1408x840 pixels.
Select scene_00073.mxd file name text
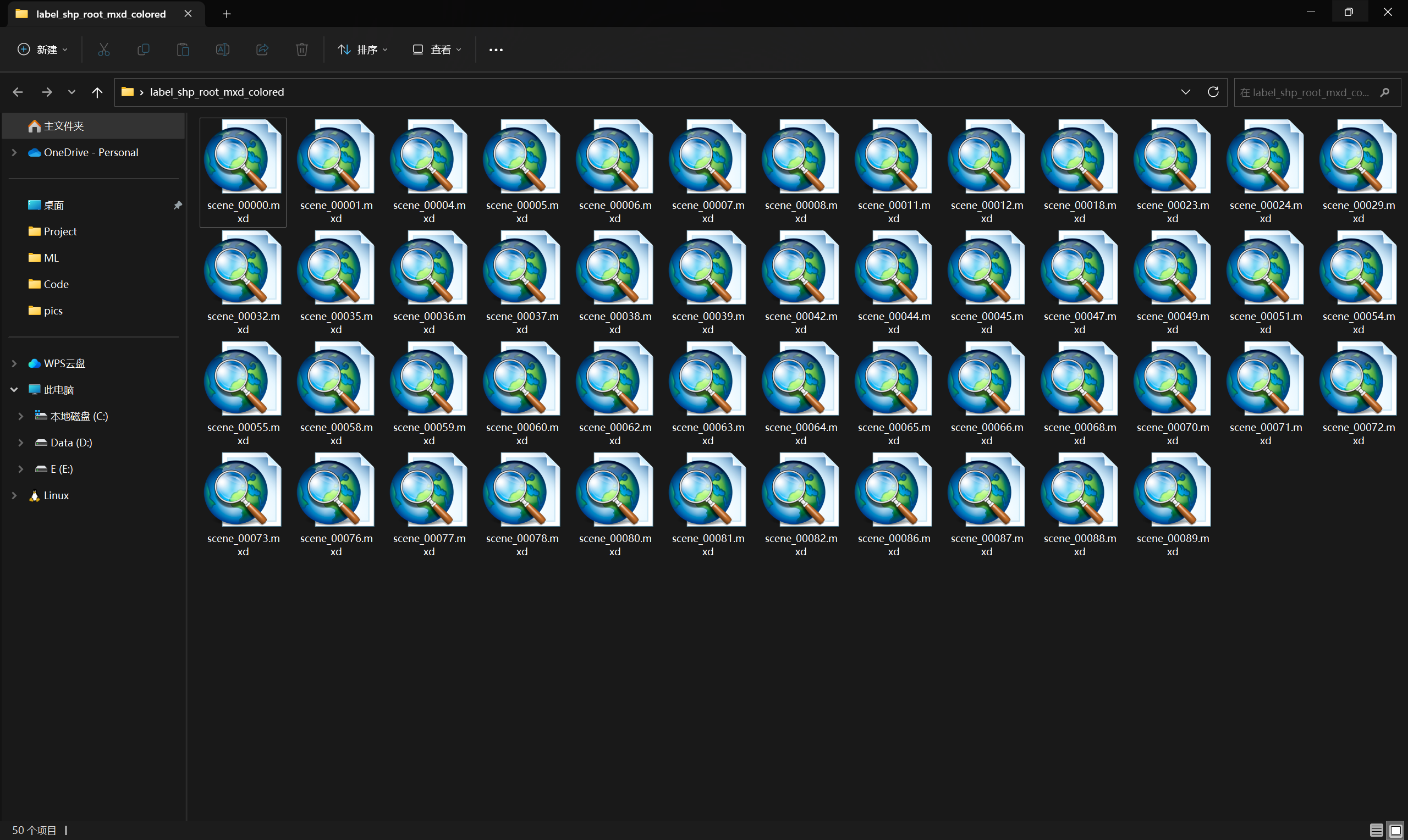tap(243, 545)
